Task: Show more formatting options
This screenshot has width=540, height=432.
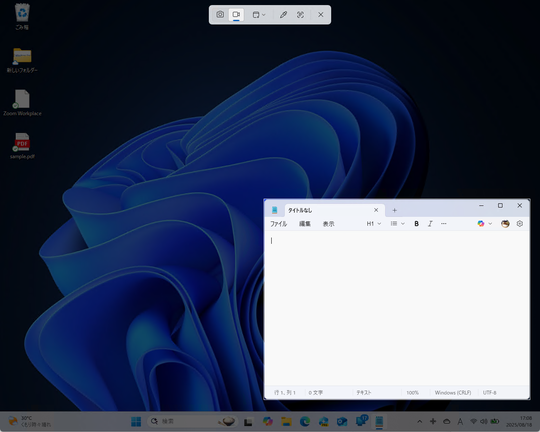Action: tap(444, 224)
